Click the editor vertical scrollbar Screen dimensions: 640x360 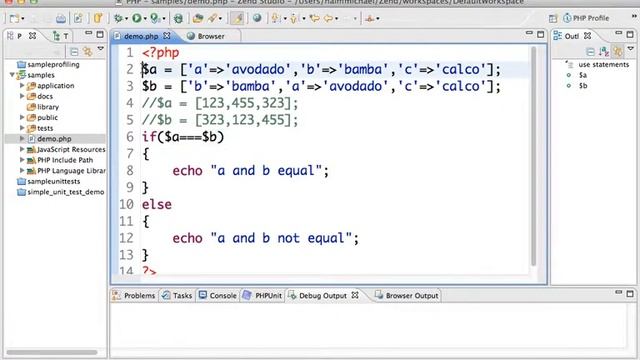click(534, 157)
